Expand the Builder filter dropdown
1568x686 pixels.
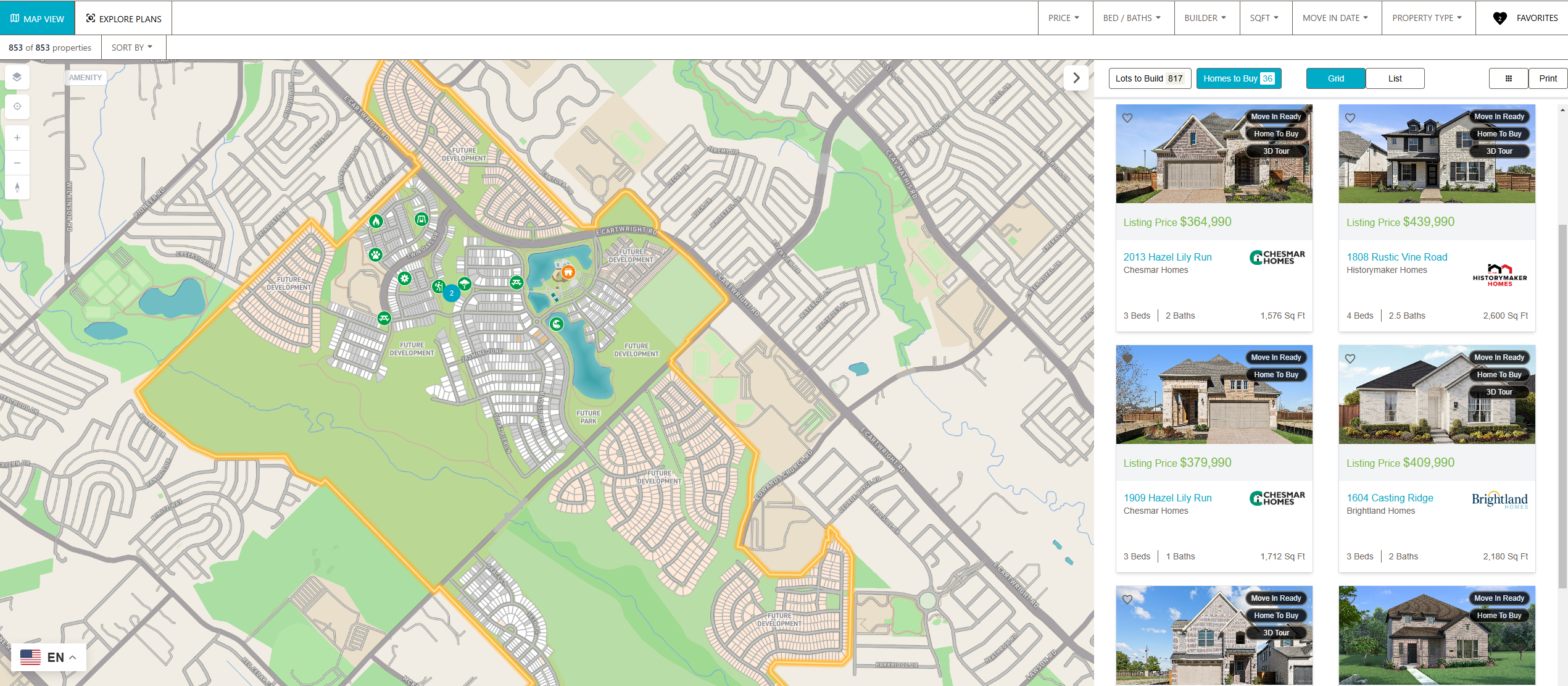(x=1204, y=16)
